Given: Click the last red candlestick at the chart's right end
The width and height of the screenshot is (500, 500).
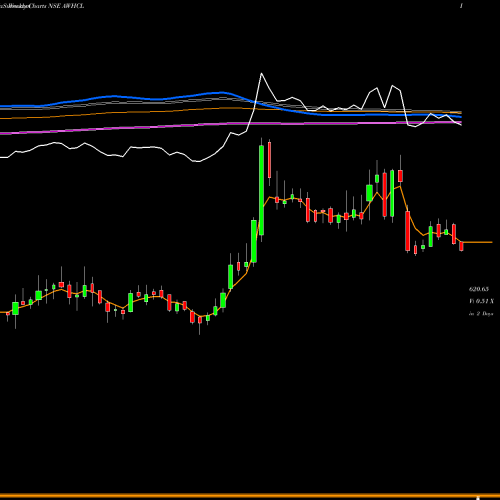Looking at the screenshot, I should tap(461, 246).
